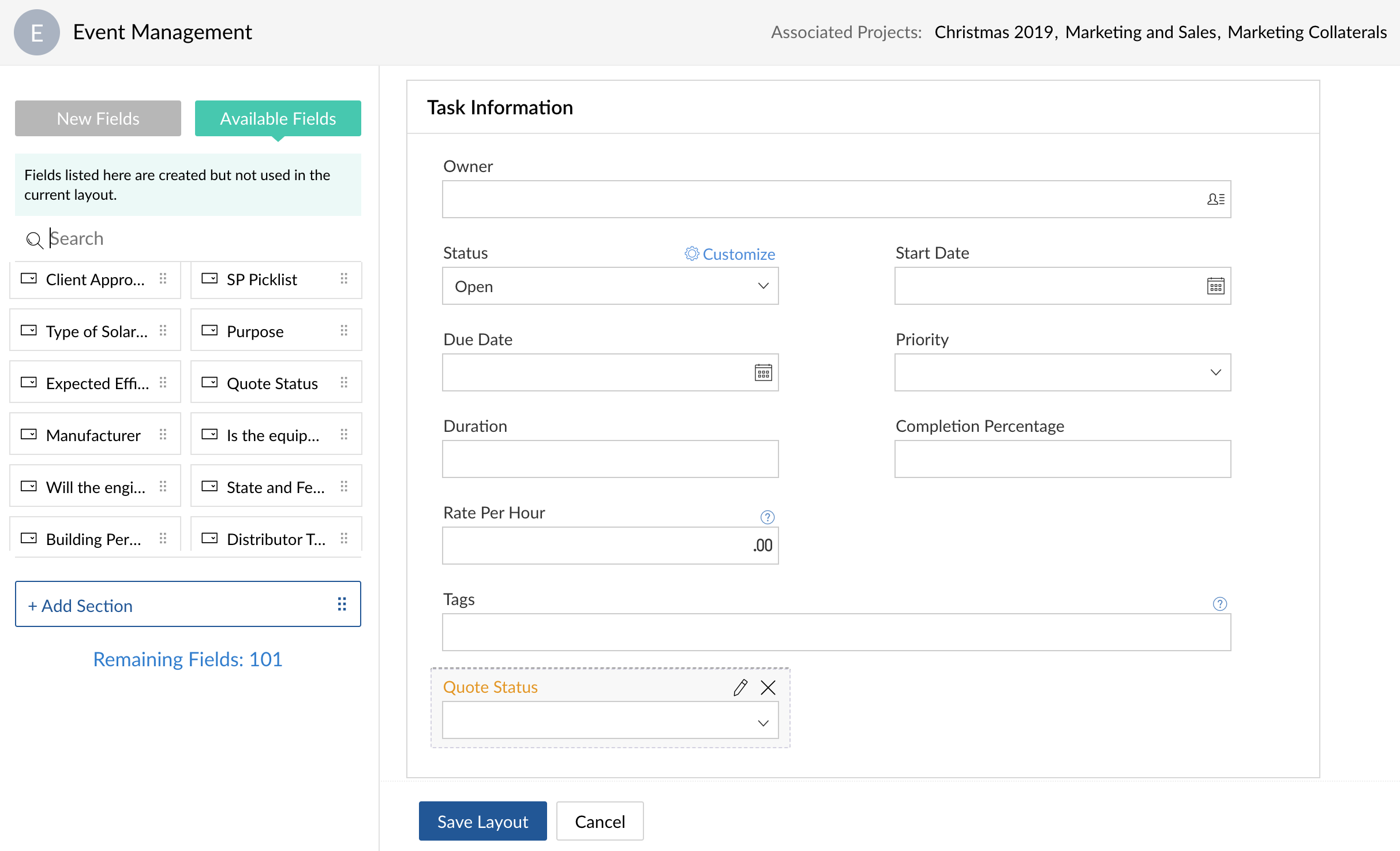Viewport: 1400px width, 851px height.
Task: Switch to the Available Fields tab
Action: 278,118
